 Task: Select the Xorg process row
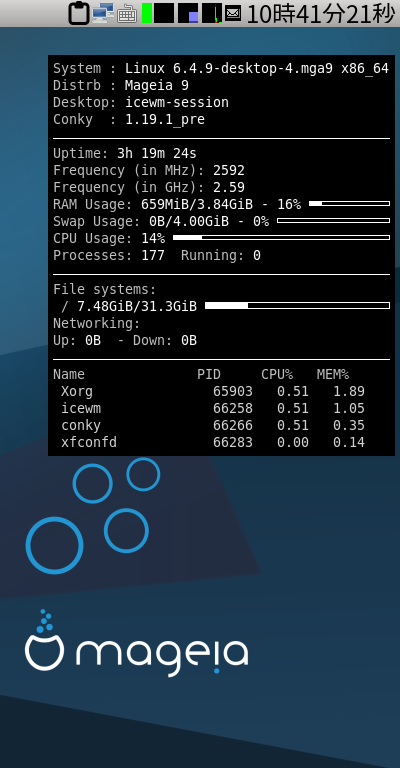[x=212, y=391]
